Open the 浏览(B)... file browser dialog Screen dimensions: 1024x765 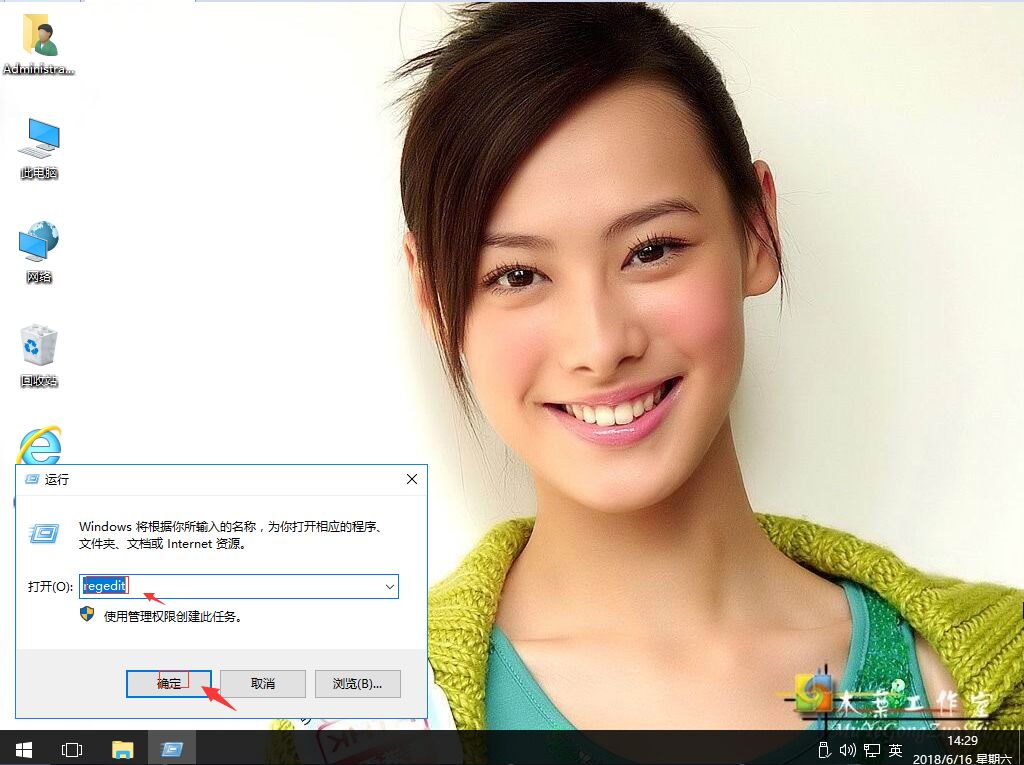[x=357, y=683]
